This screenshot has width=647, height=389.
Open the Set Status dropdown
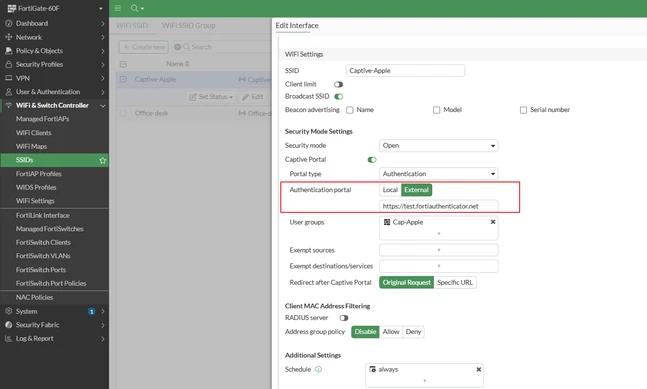pos(211,97)
